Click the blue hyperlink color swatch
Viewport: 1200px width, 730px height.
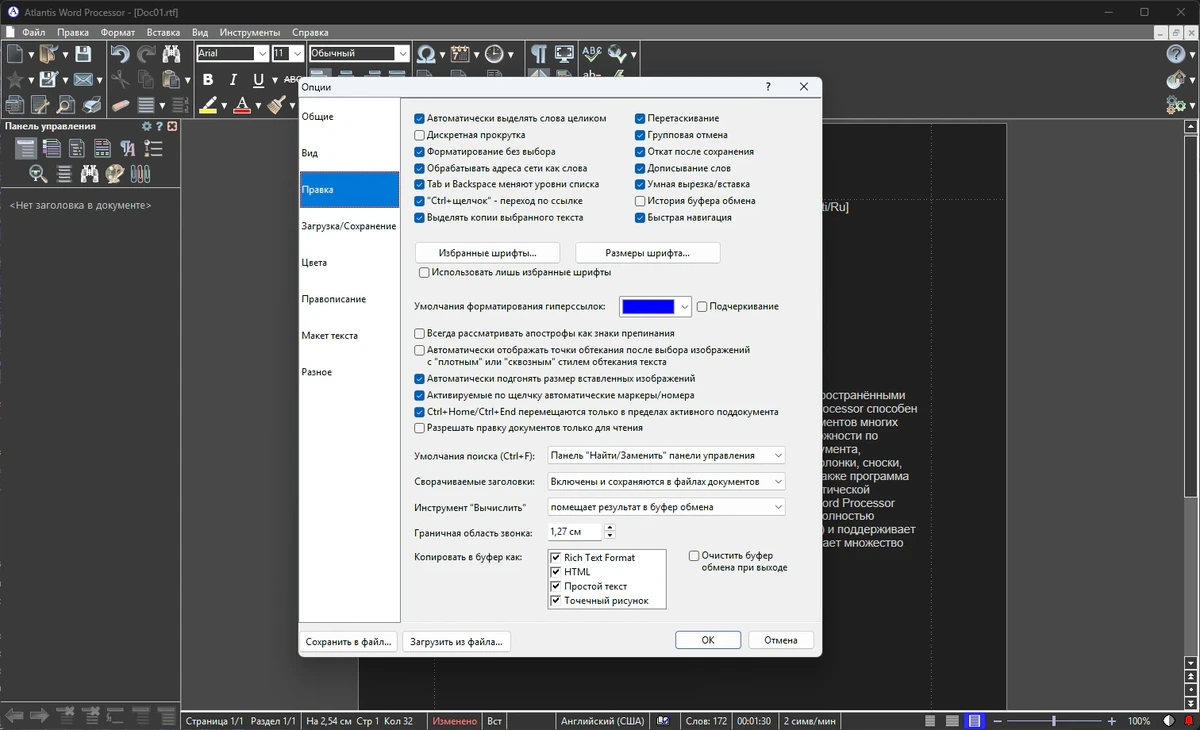(x=648, y=306)
